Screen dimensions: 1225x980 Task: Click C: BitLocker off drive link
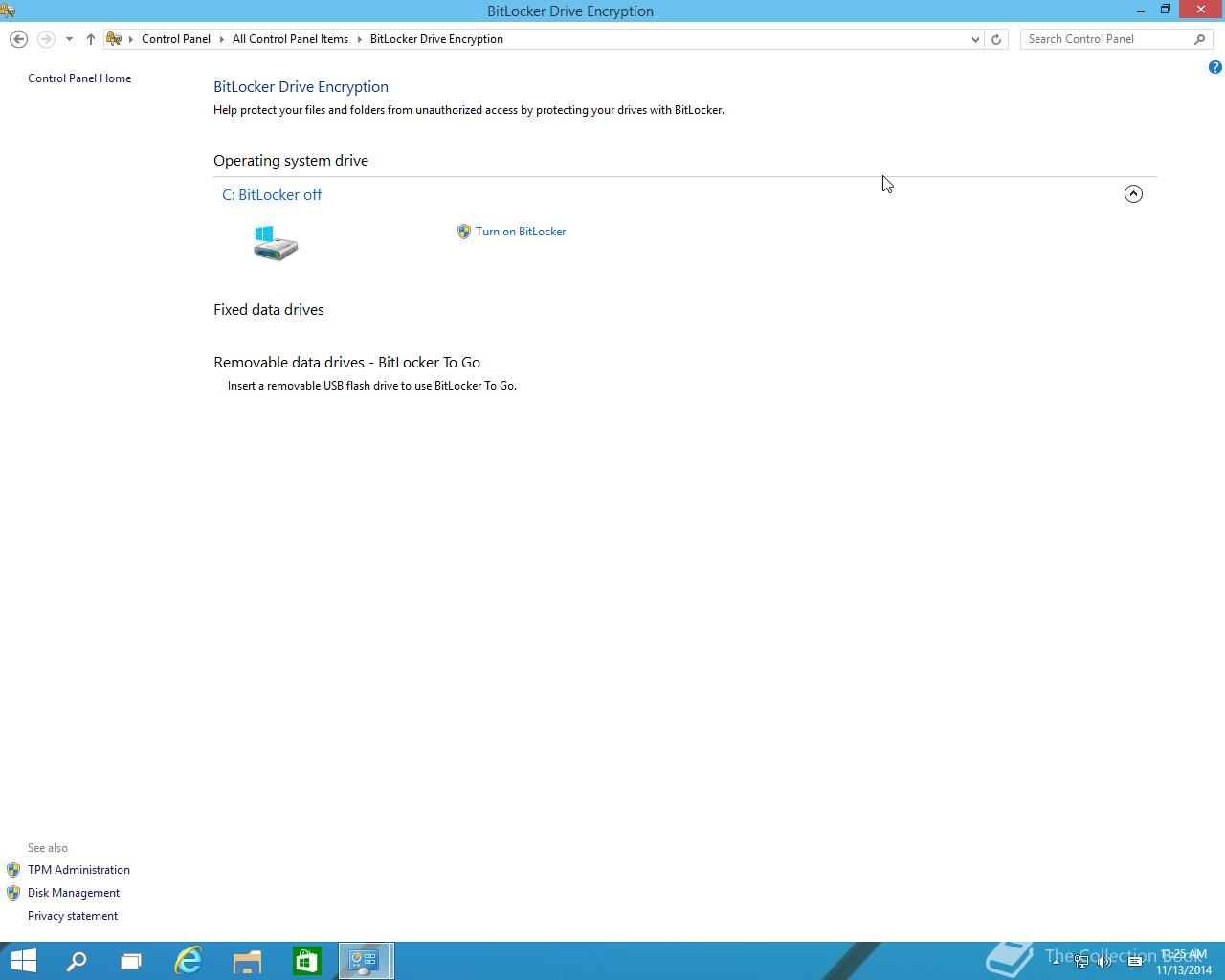tap(272, 194)
